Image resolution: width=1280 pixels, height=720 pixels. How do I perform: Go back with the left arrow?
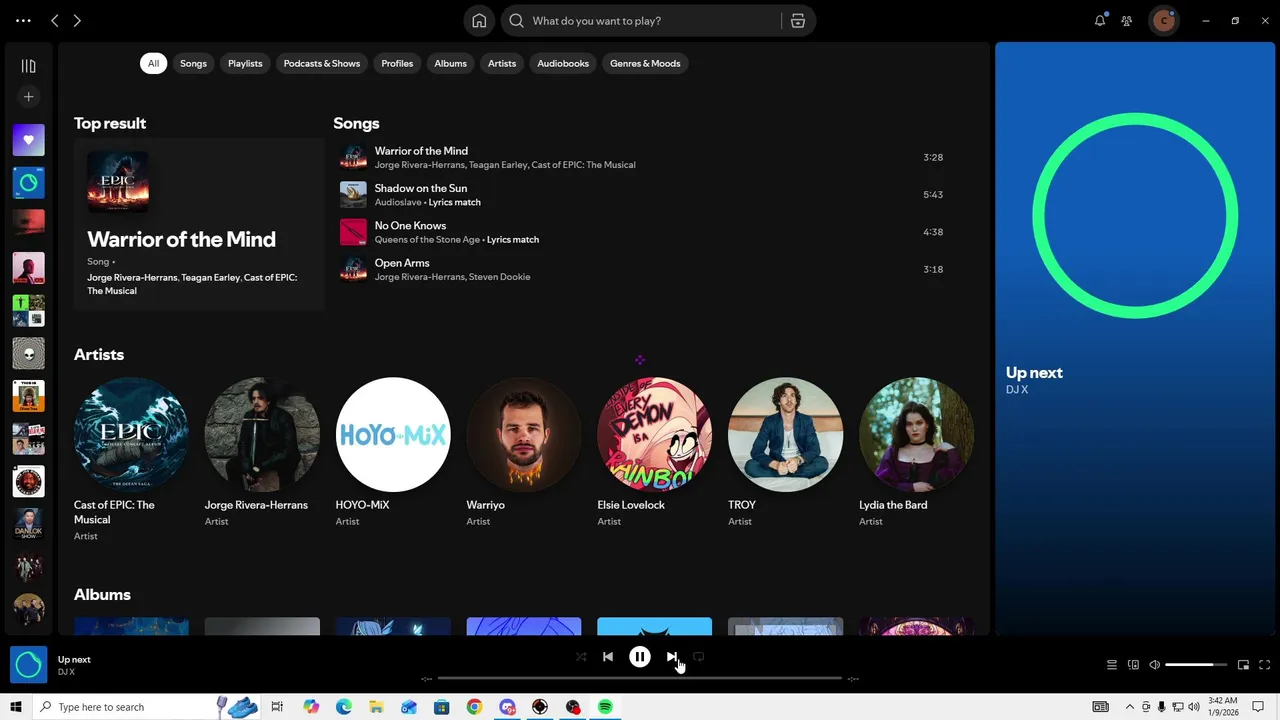[x=55, y=21]
